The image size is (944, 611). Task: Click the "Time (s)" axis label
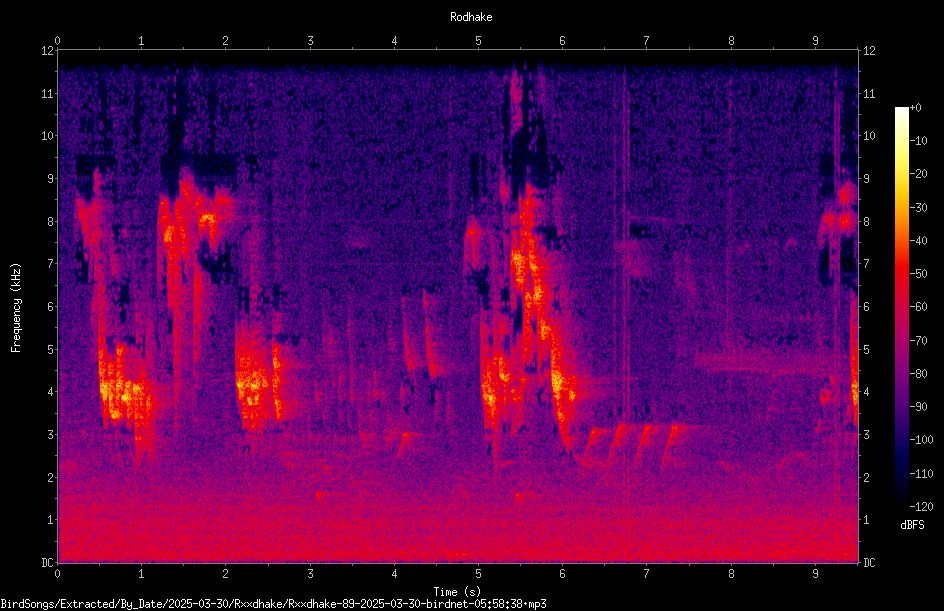457,592
